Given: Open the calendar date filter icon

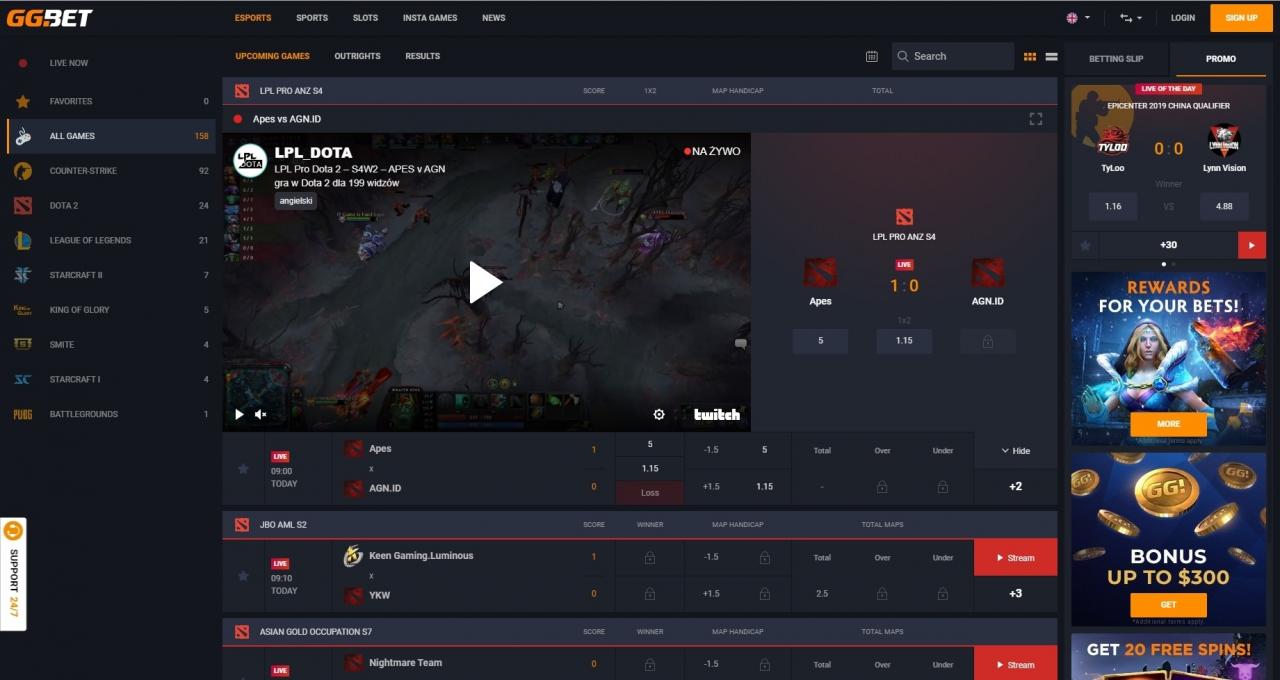Looking at the screenshot, I should tap(871, 57).
